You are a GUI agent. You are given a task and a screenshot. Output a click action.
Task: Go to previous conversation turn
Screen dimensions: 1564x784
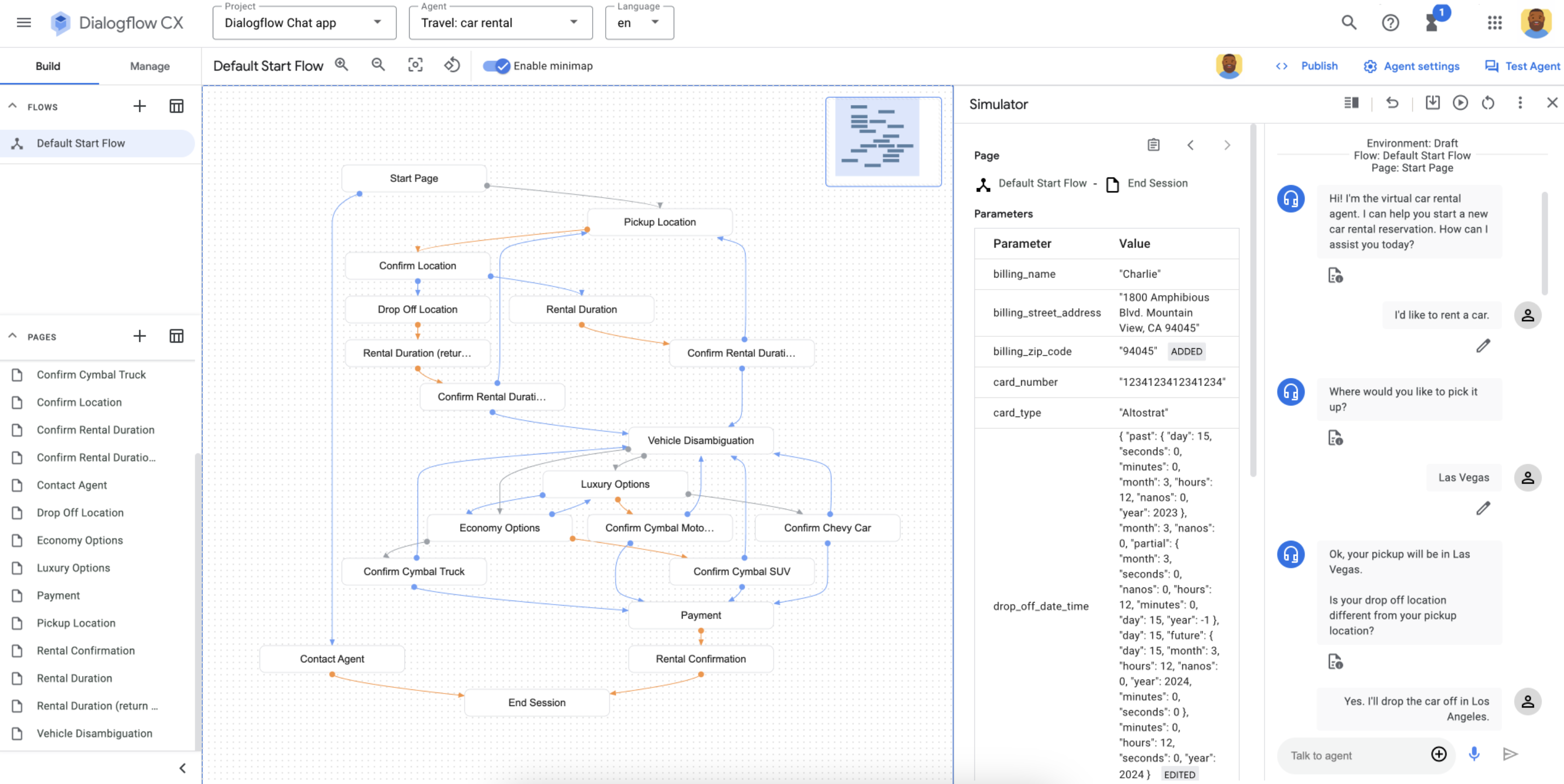click(x=1190, y=145)
